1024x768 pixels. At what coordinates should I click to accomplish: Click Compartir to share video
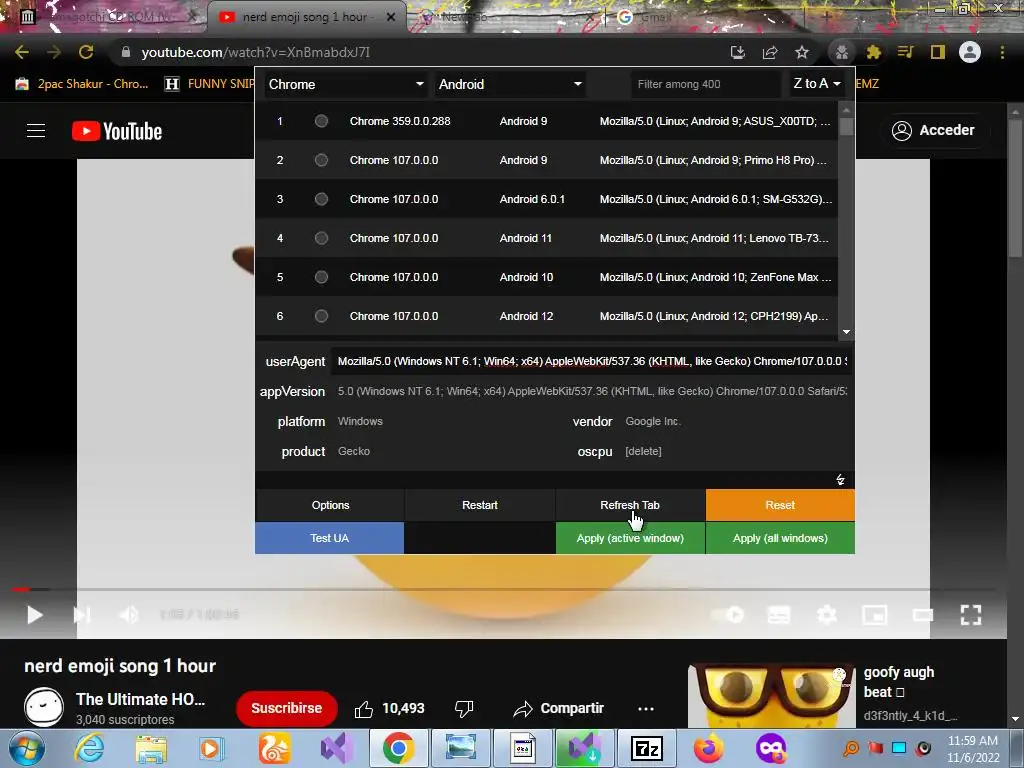558,709
